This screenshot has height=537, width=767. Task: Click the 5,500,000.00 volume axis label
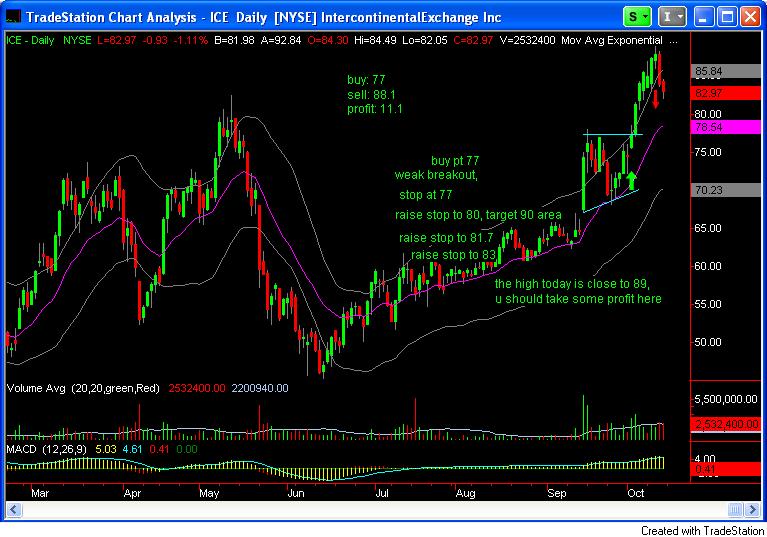(x=726, y=400)
